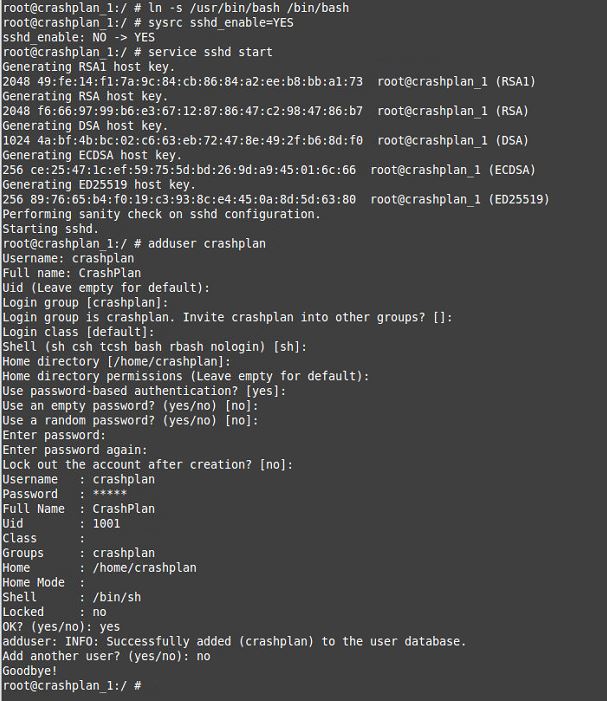Click the final root@crashplan_1 shell prompt
This screenshot has width=607, height=701.
tap(72, 685)
